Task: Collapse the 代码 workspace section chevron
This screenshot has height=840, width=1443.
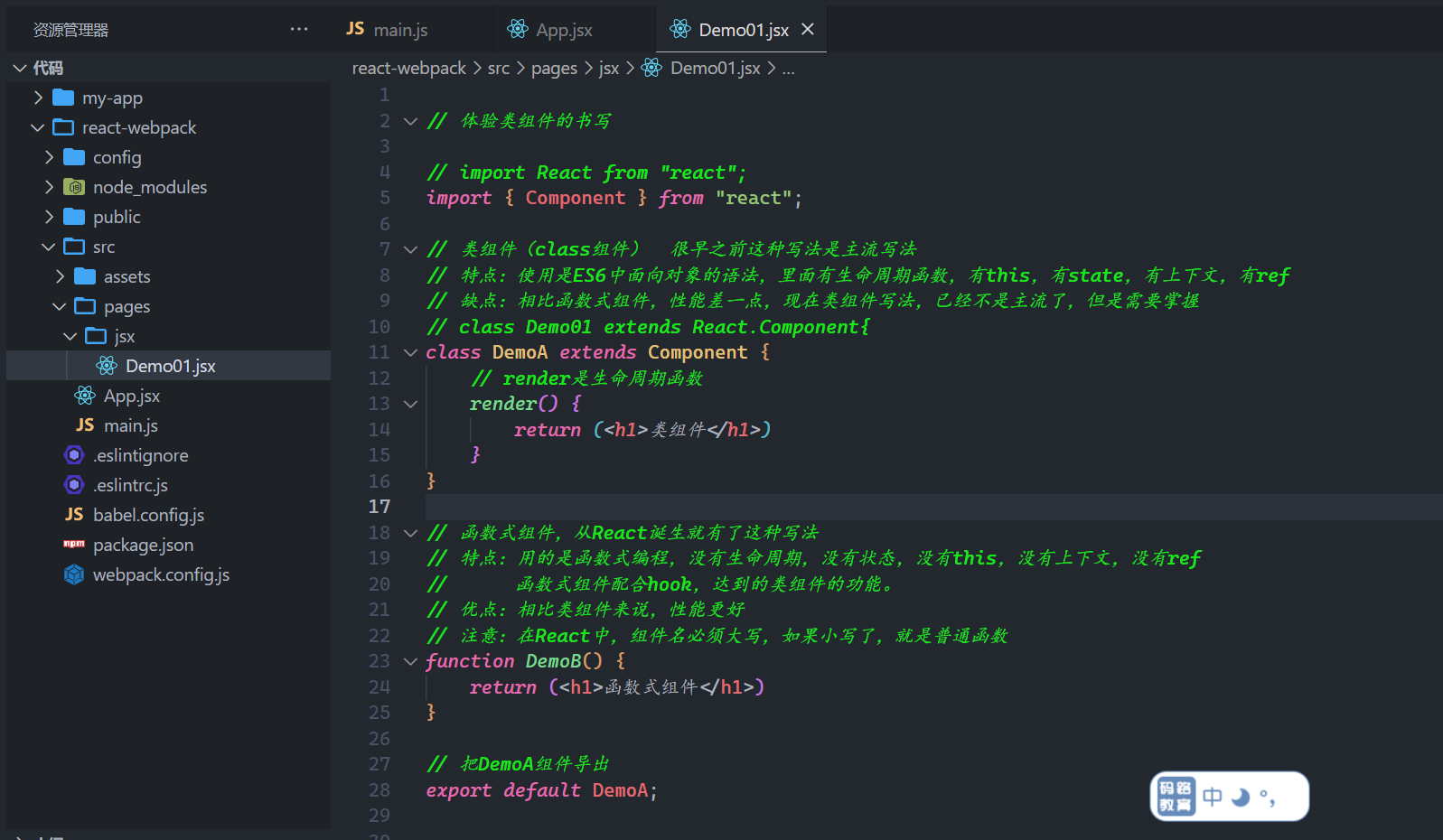Action: 20,68
